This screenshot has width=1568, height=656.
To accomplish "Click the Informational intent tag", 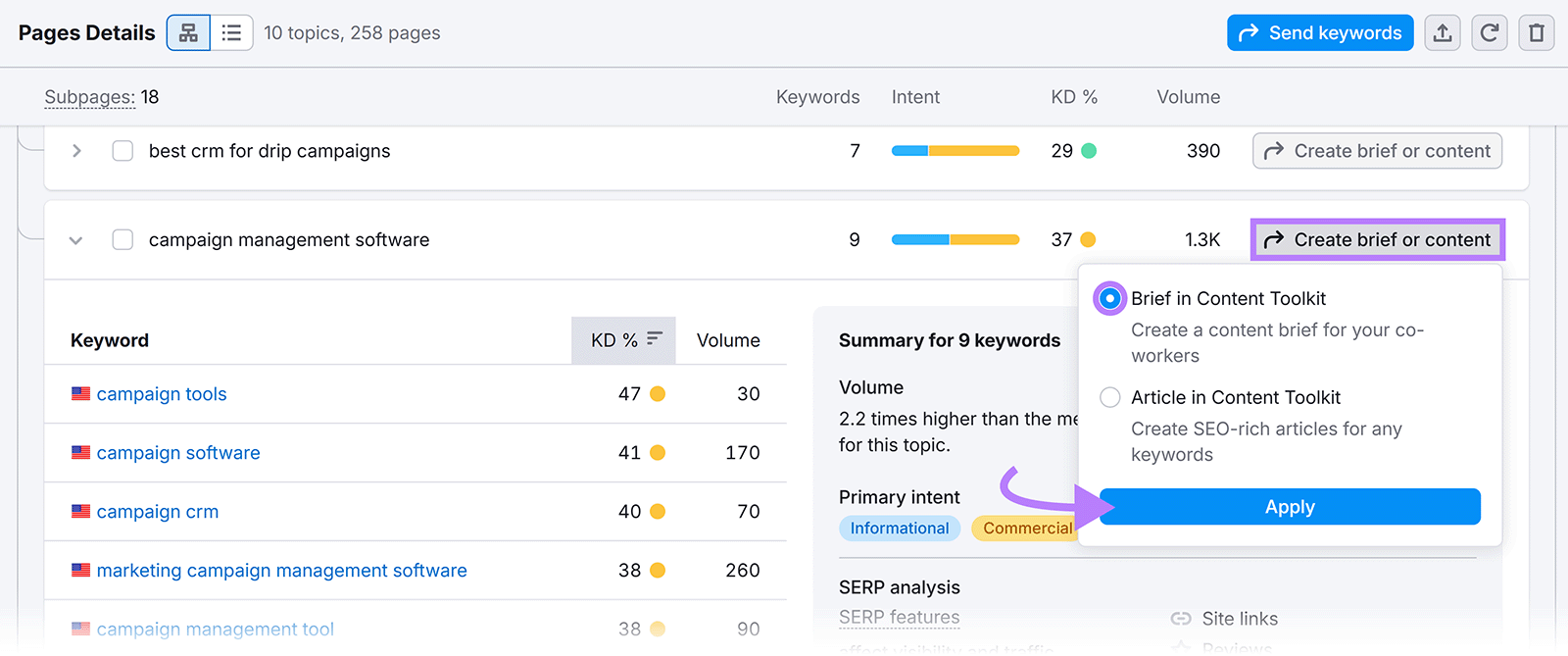I will coord(899,529).
